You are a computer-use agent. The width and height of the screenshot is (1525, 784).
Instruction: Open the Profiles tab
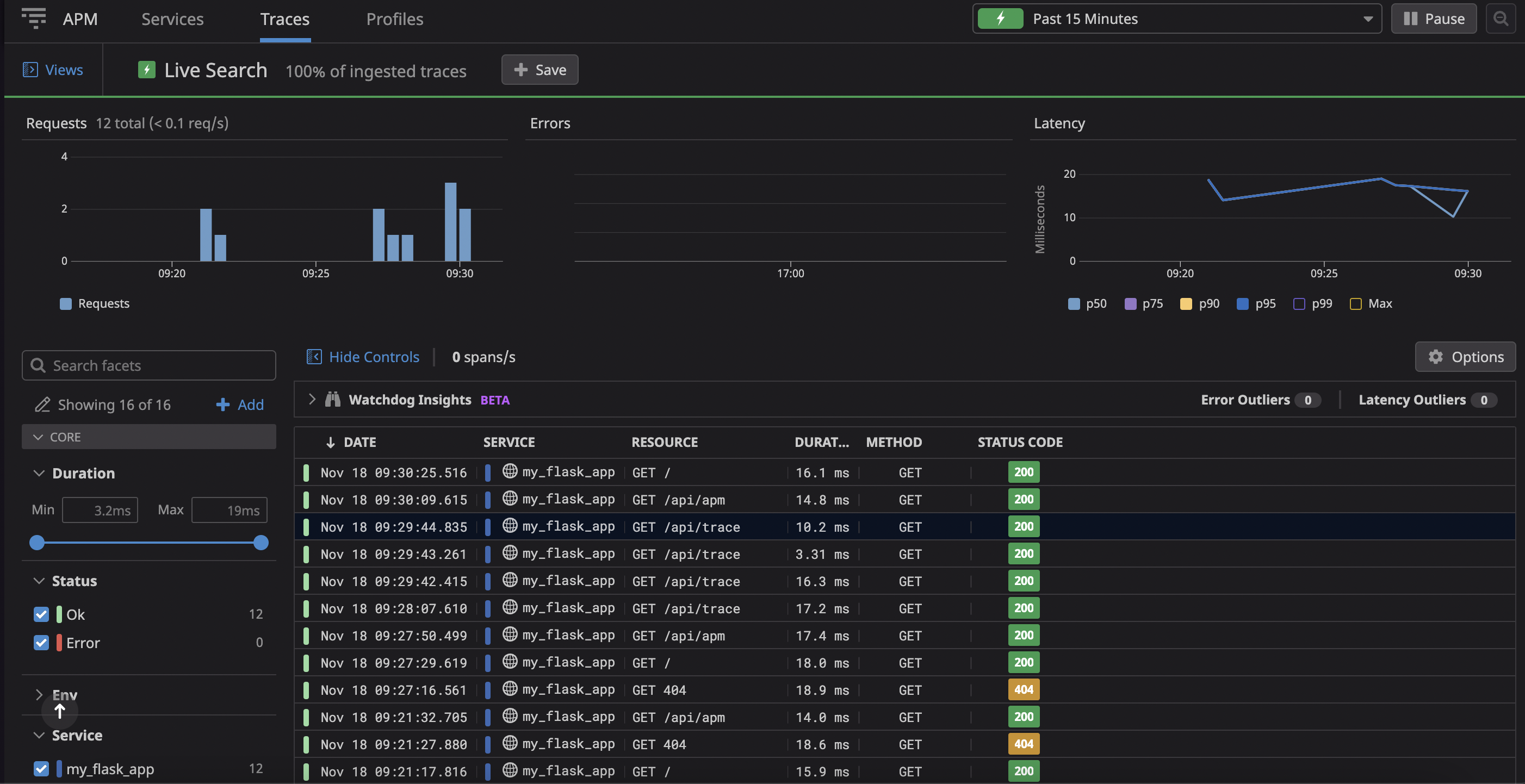coord(395,19)
